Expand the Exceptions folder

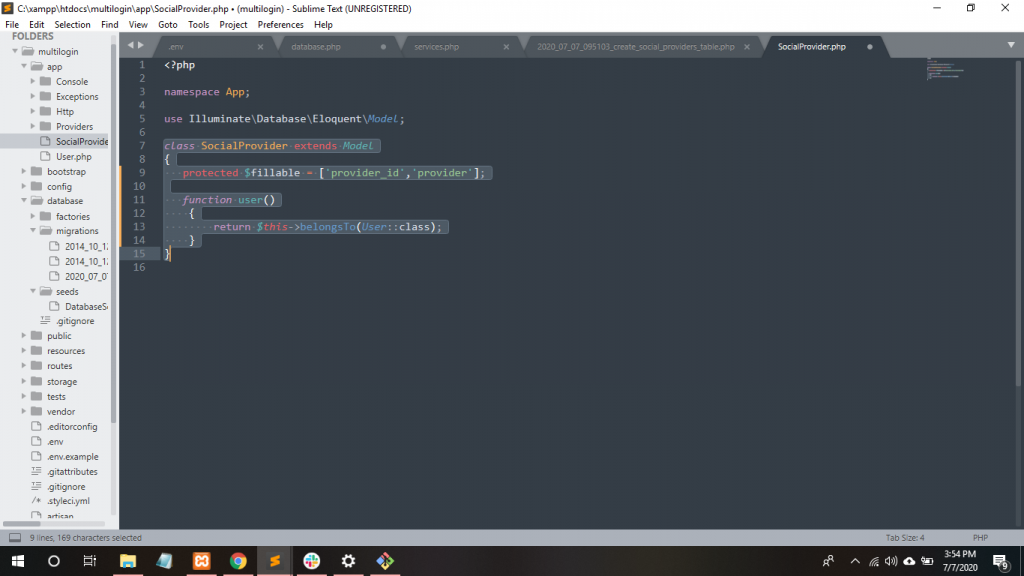(33, 96)
